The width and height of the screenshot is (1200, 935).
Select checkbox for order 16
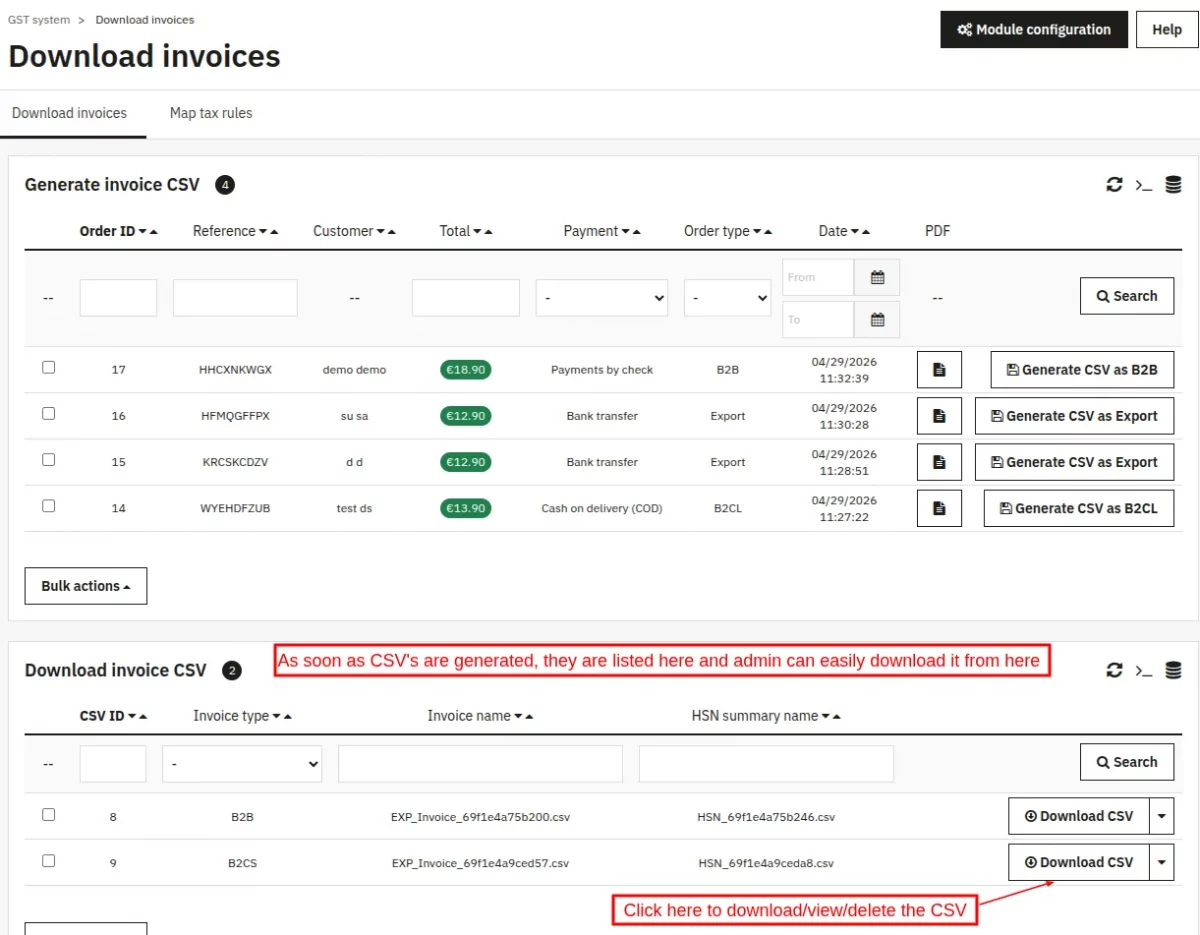tap(48, 413)
